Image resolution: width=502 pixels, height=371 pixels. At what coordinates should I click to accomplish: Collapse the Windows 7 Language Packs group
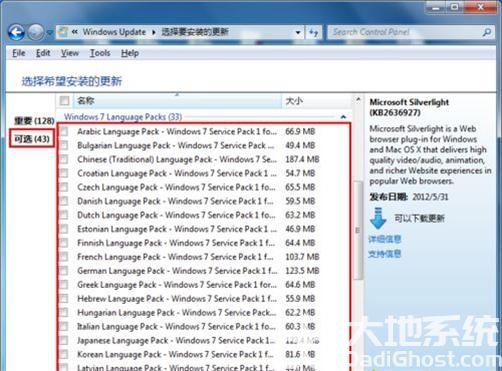click(x=343, y=117)
